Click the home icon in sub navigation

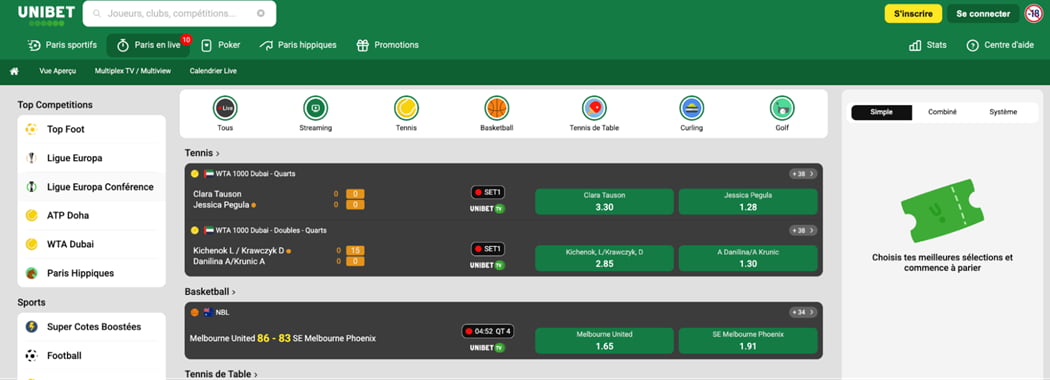(x=14, y=71)
